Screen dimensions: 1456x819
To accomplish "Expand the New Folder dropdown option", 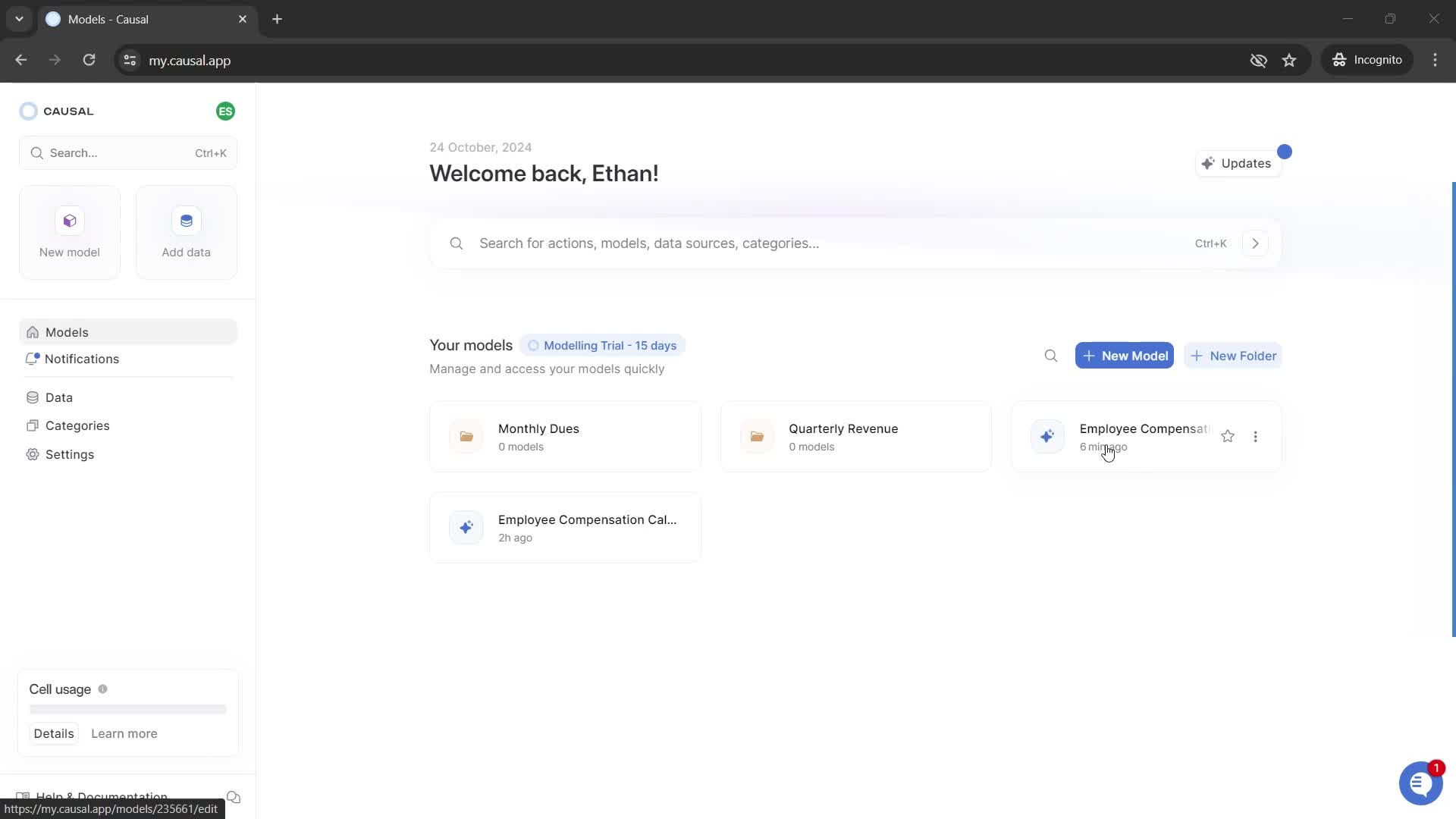I will tap(1234, 355).
